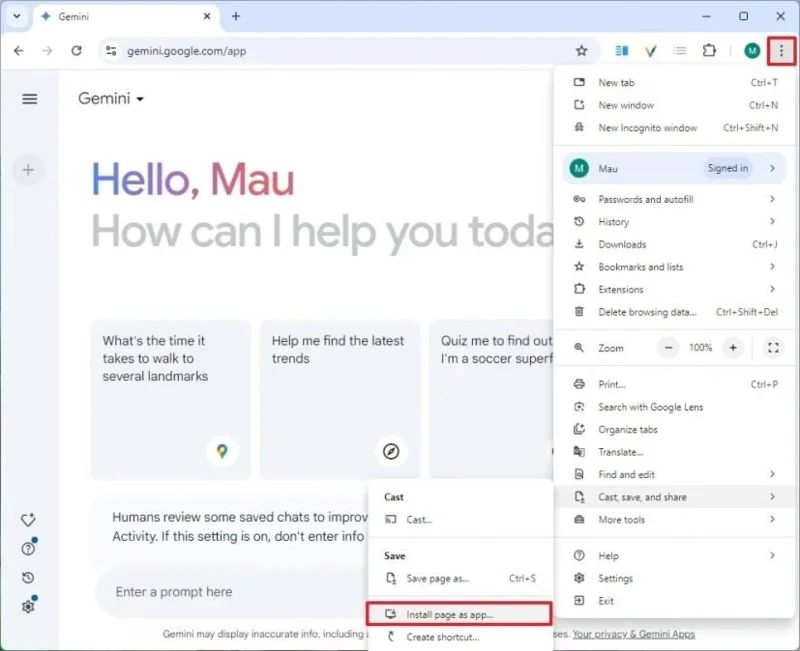Viewport: 800px width, 651px height.
Task: Open Downloads from the menu
Action: (674, 244)
